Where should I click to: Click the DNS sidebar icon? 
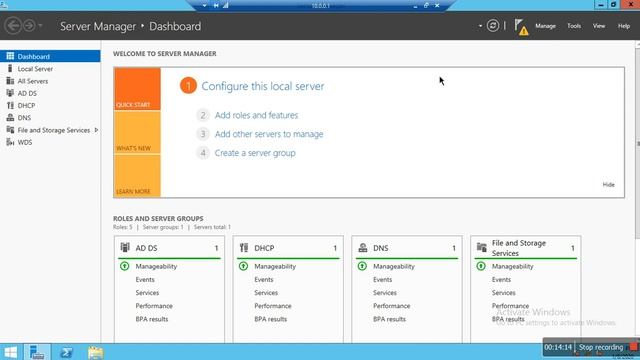(10, 117)
